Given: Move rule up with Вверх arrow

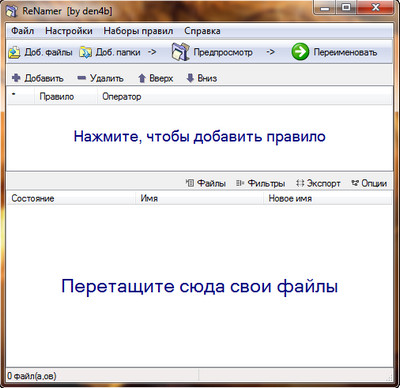Looking at the screenshot, I should click(x=142, y=78).
